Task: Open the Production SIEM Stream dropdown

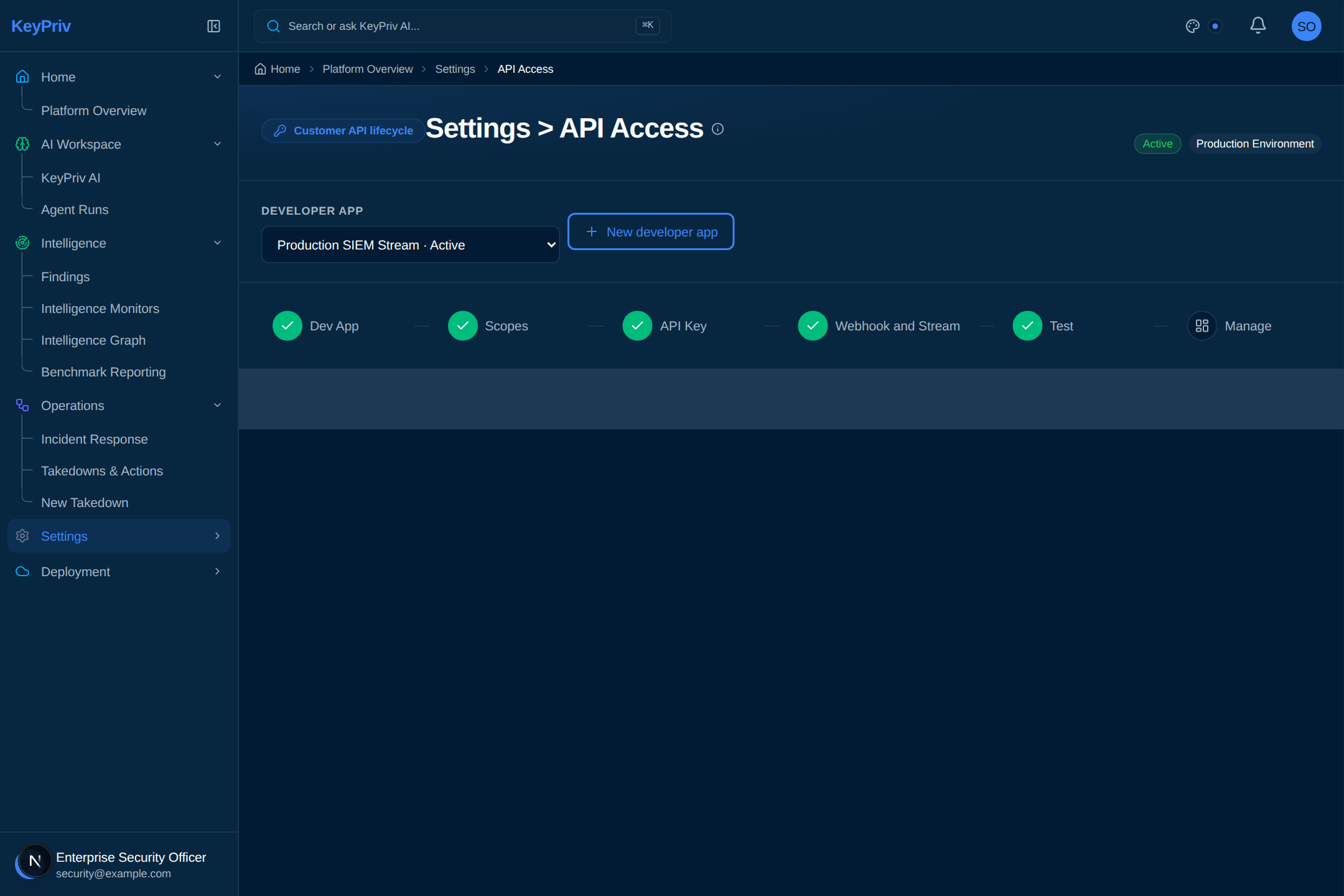Action: point(411,245)
